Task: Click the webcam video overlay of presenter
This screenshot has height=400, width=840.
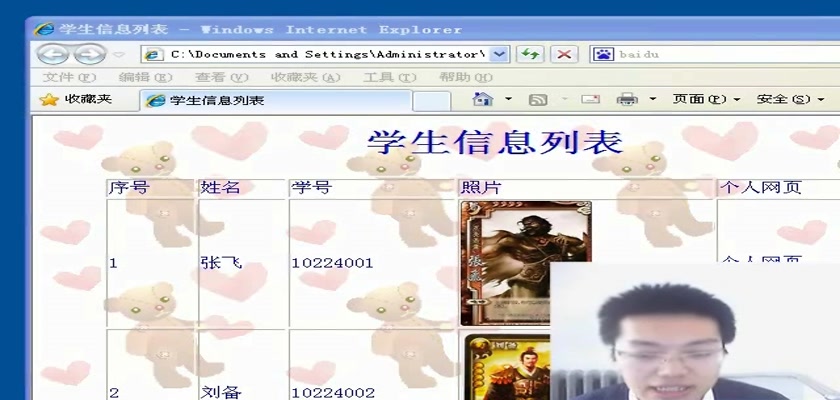Action: (695, 331)
